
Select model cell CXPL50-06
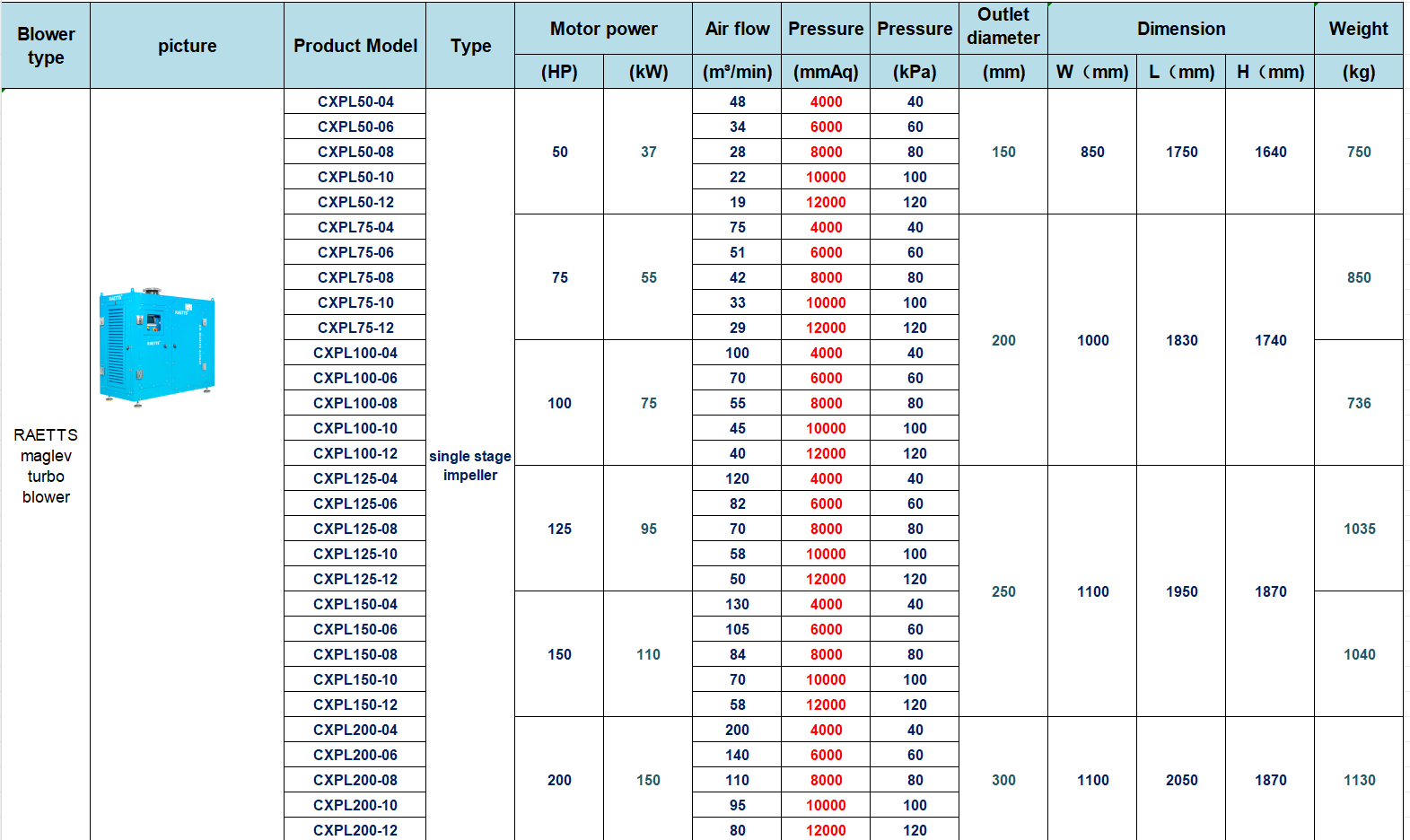click(x=355, y=127)
